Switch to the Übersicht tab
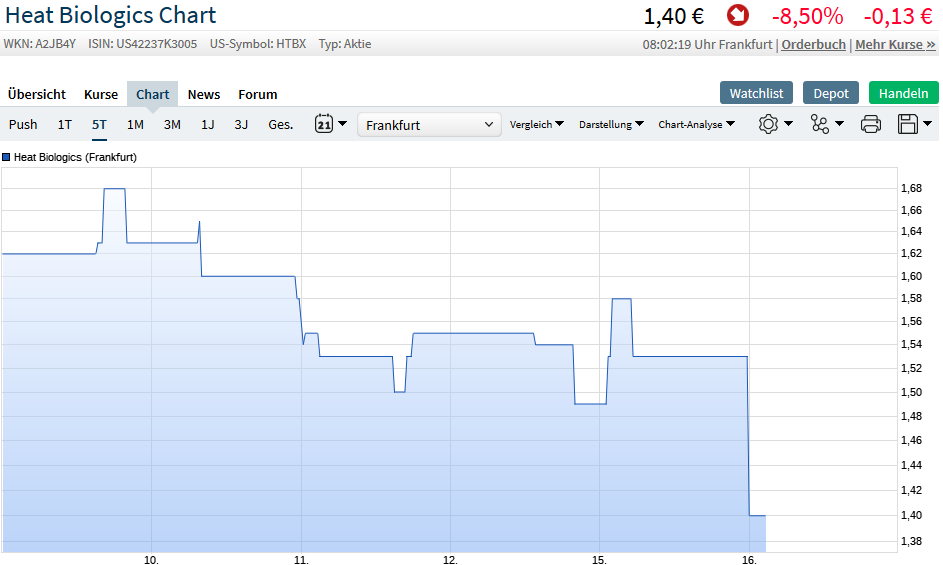 (x=37, y=94)
